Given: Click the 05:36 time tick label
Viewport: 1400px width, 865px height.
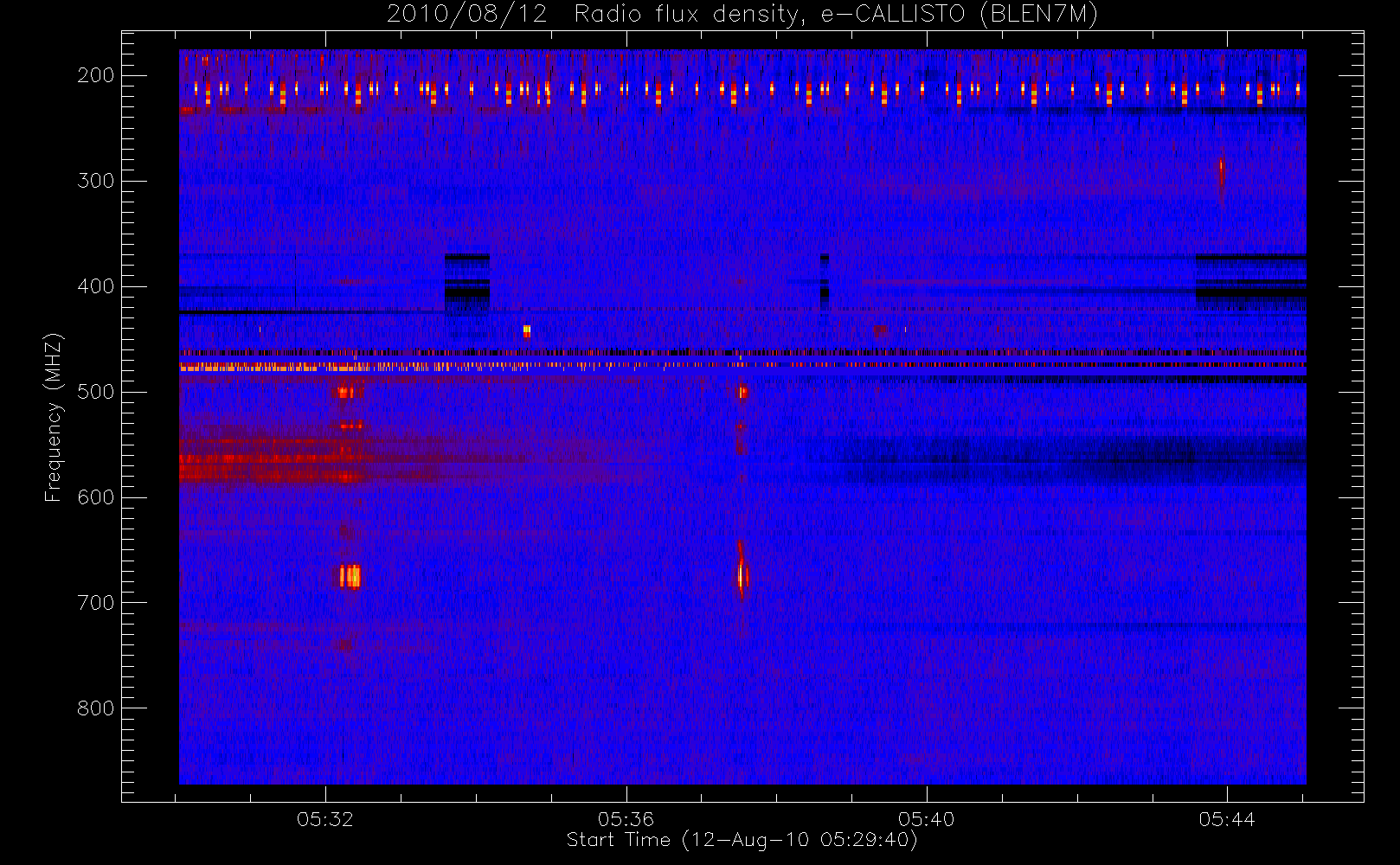Looking at the screenshot, I should tap(626, 819).
